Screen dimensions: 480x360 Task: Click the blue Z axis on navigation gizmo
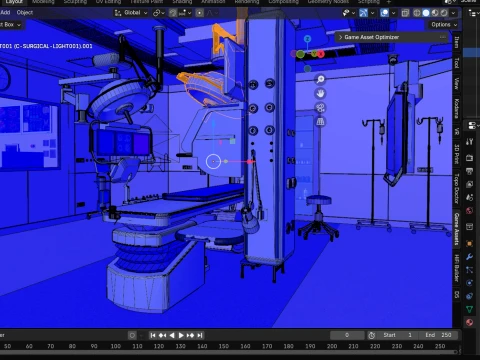pos(307,39)
